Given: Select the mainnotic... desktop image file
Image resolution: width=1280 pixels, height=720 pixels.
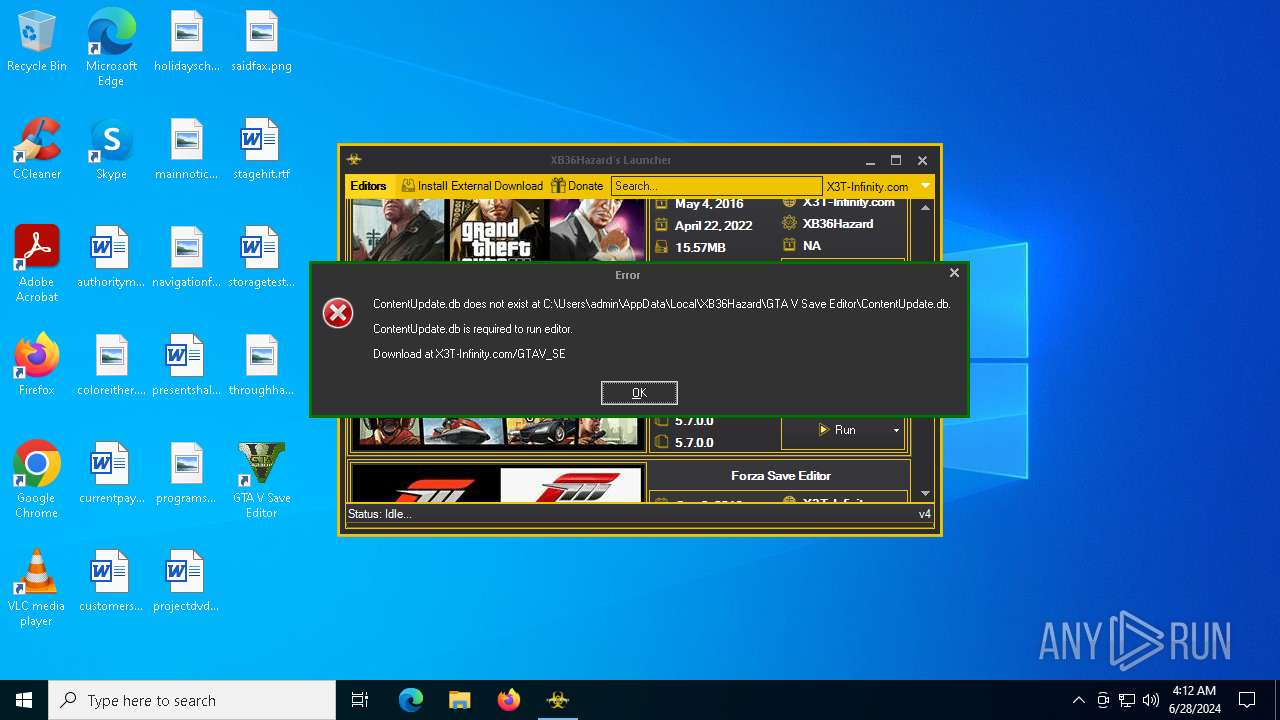Looking at the screenshot, I should 187,150.
